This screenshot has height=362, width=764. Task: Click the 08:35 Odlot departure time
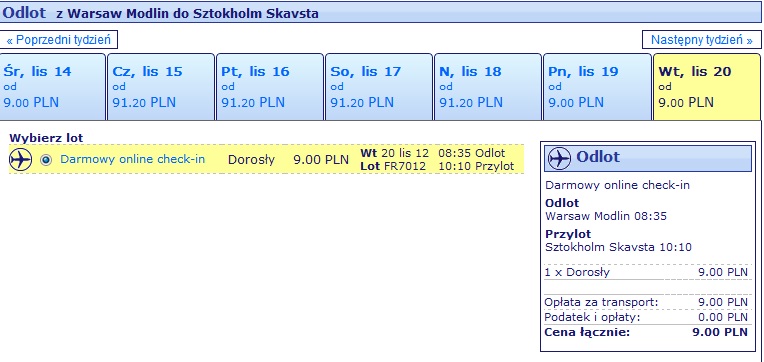[x=472, y=153]
